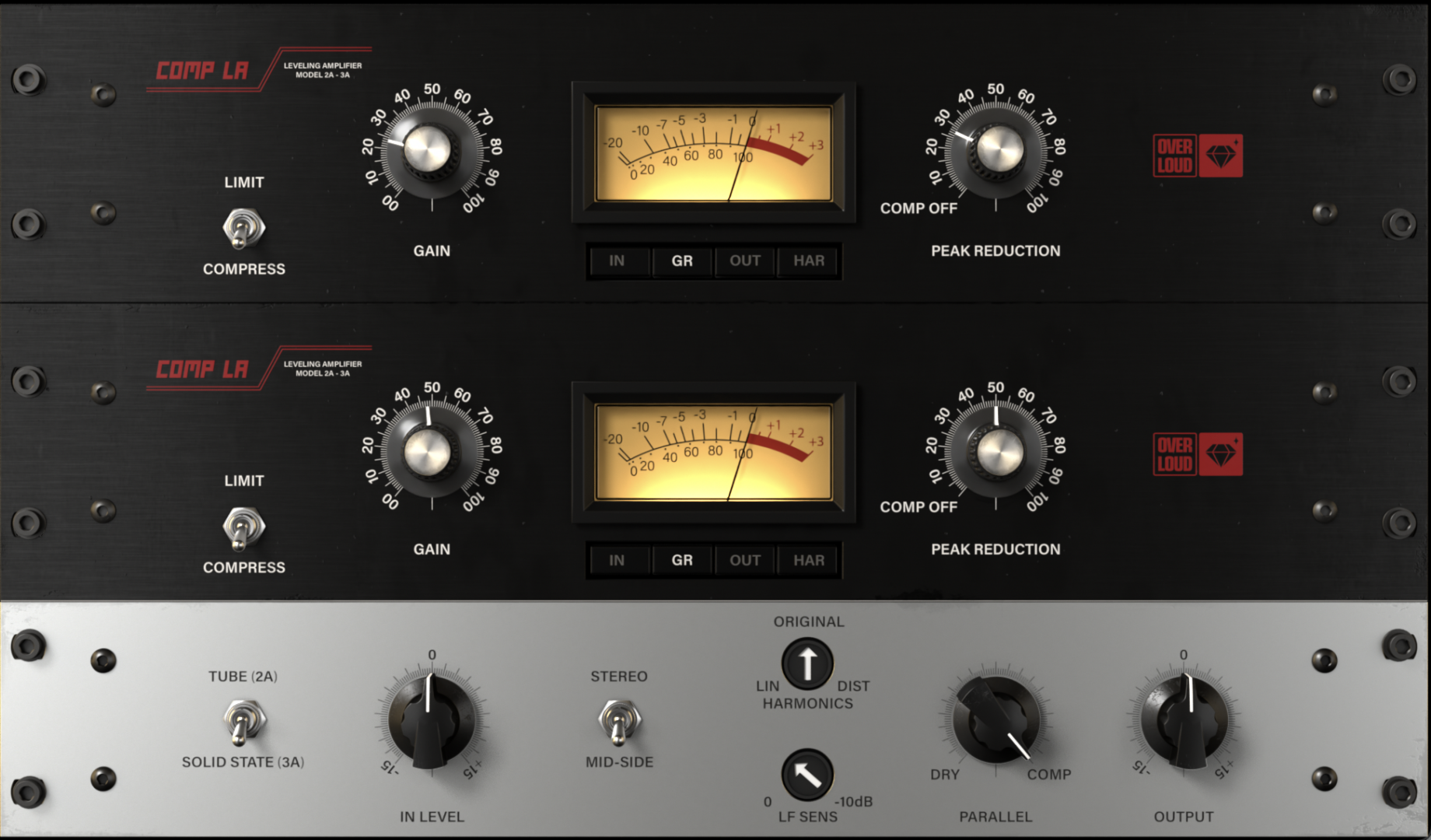Click the Output level knob

point(1184,720)
